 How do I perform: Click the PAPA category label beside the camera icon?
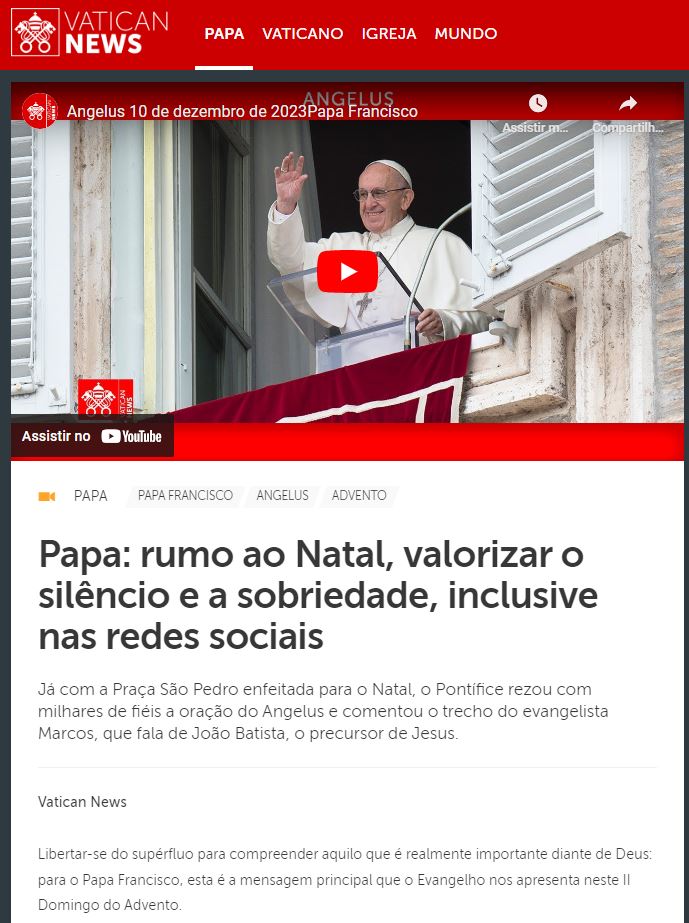91,496
